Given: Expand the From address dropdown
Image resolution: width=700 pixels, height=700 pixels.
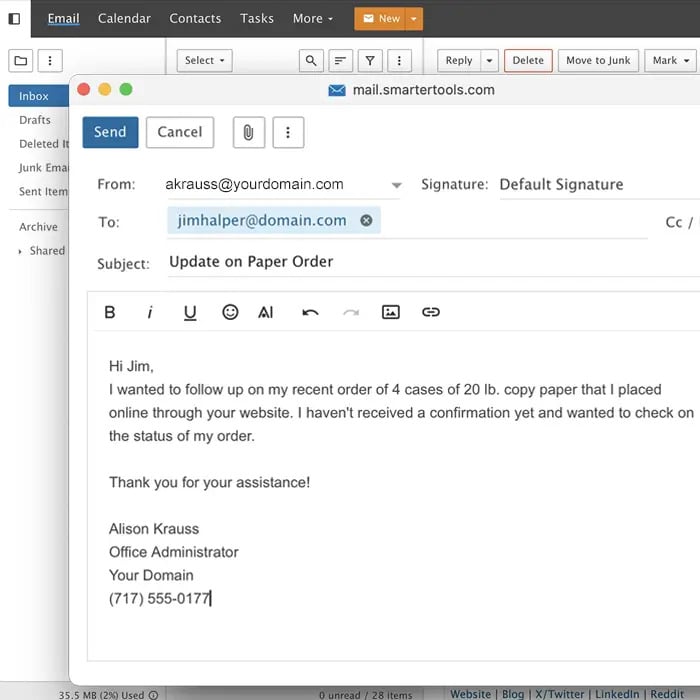Looking at the screenshot, I should 396,185.
